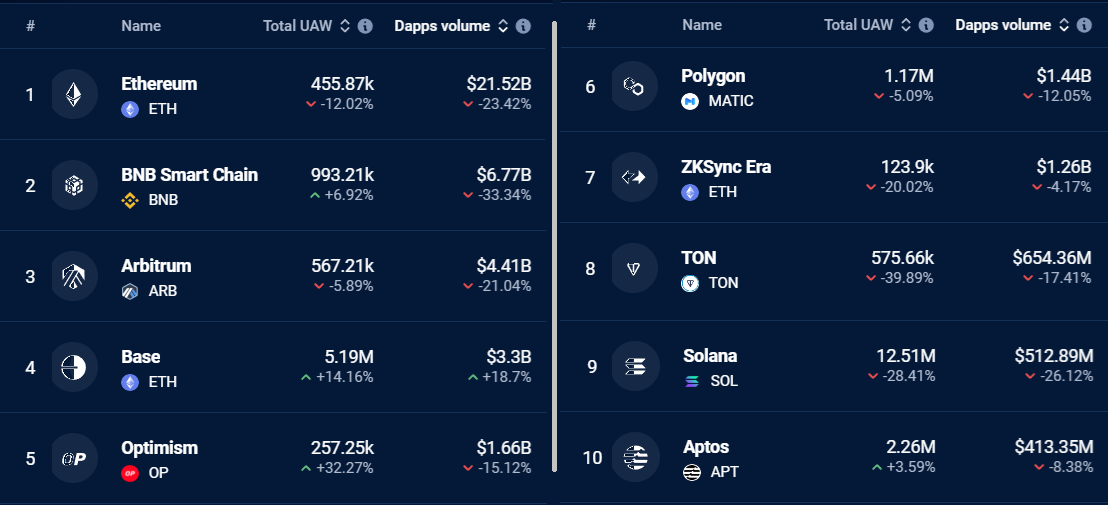The height and width of the screenshot is (505, 1108).
Task: Sort left table by Dapps volume
Action: click(x=503, y=26)
